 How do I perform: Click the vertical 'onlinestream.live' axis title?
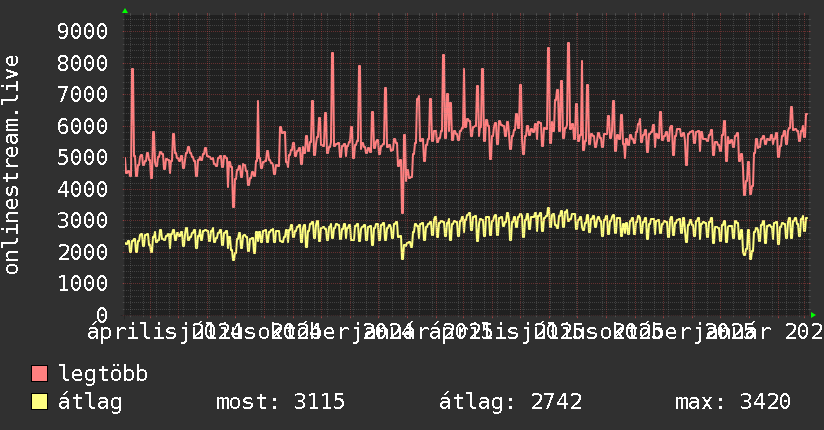[12, 165]
